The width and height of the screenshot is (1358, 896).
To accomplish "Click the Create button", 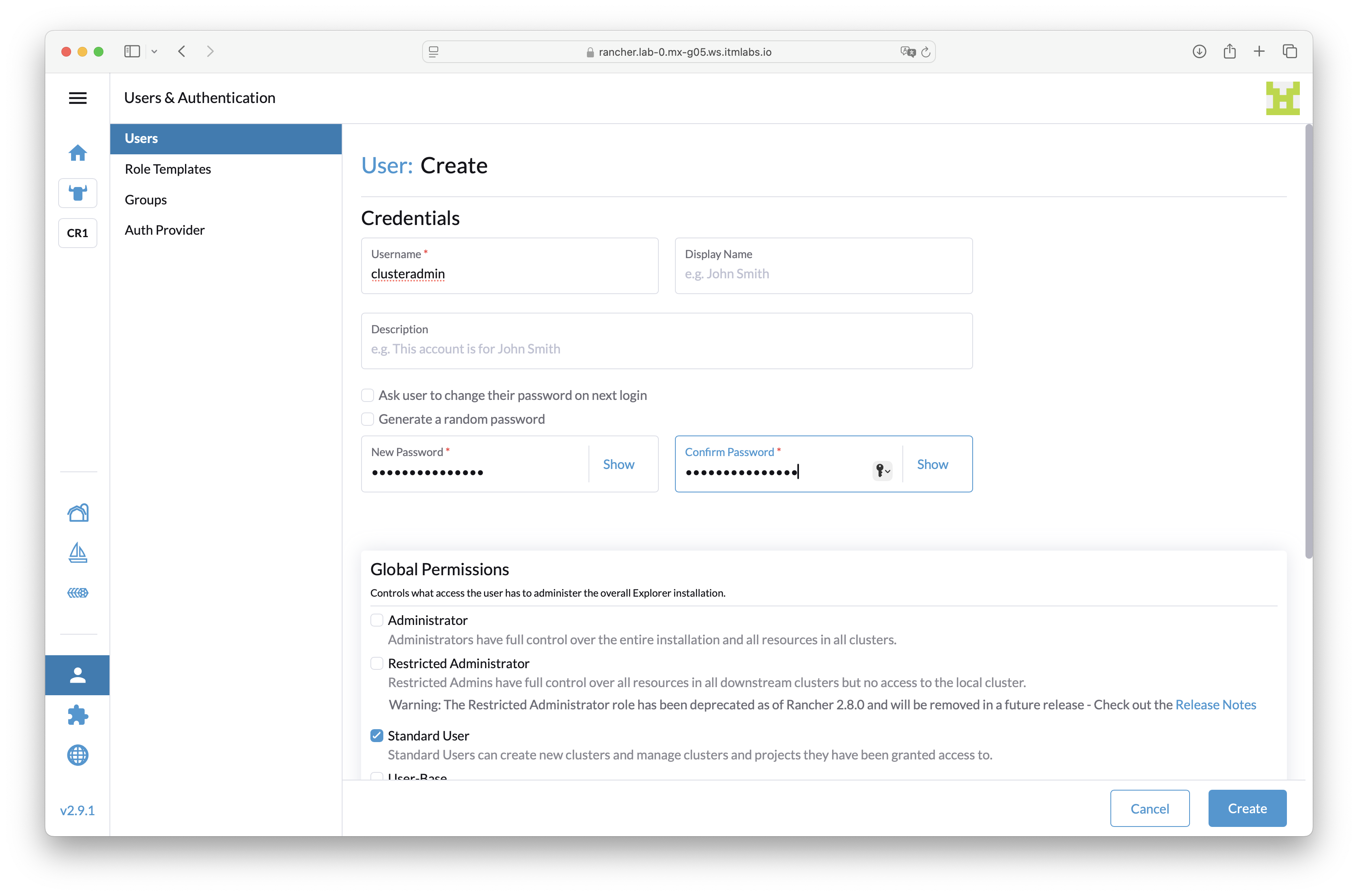I will [x=1247, y=808].
